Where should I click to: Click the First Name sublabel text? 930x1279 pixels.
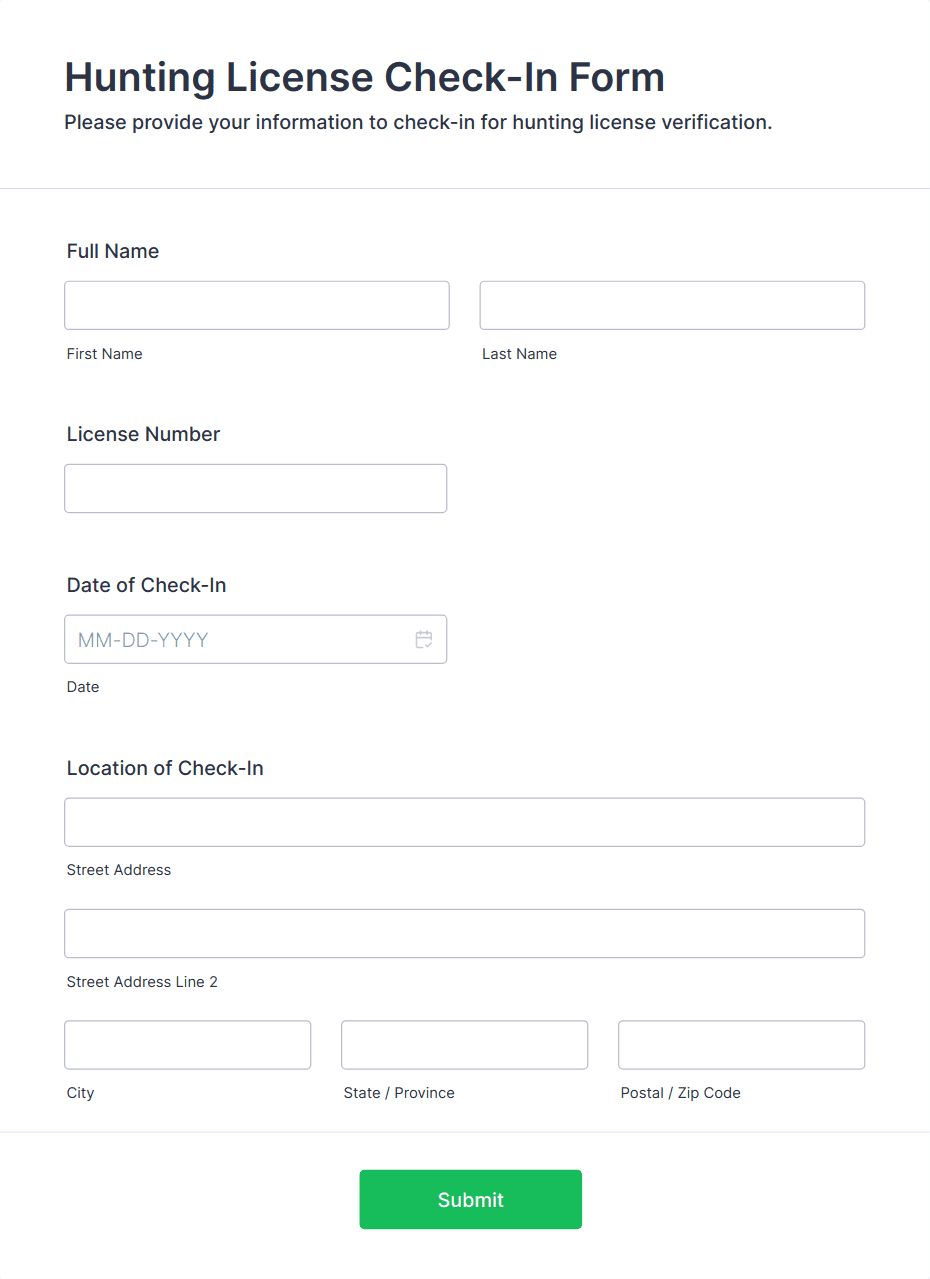104,354
